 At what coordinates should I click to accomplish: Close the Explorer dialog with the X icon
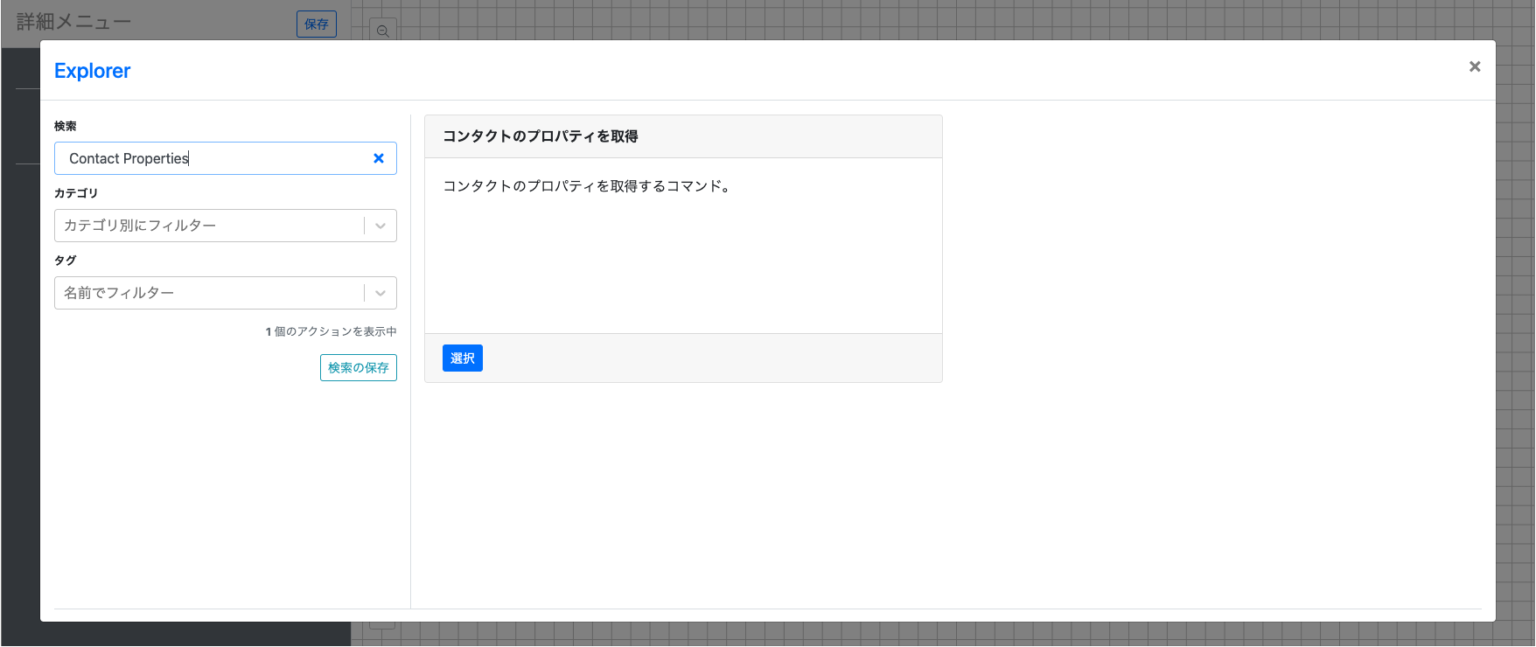(x=1474, y=66)
